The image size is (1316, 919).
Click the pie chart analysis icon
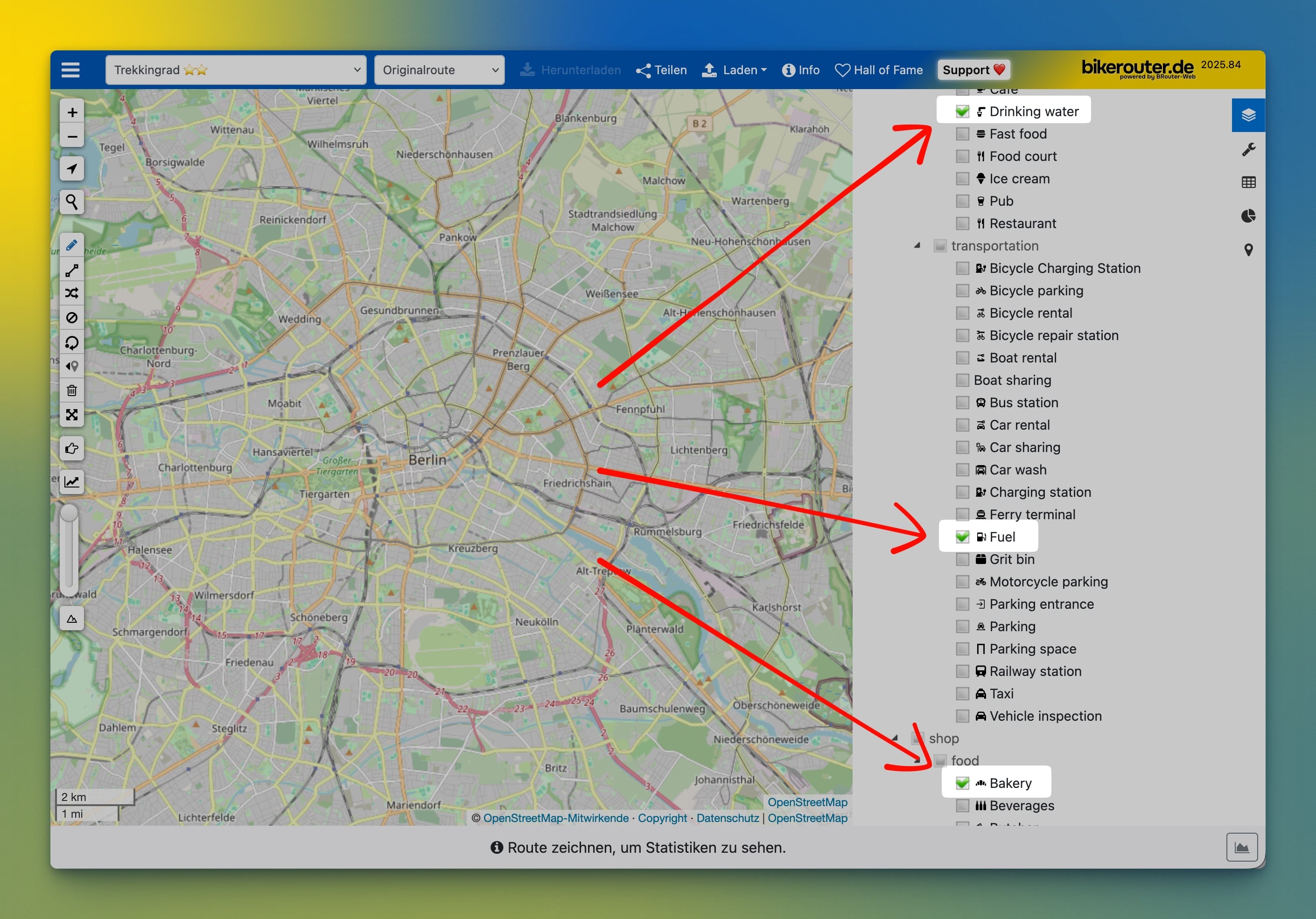(1248, 216)
